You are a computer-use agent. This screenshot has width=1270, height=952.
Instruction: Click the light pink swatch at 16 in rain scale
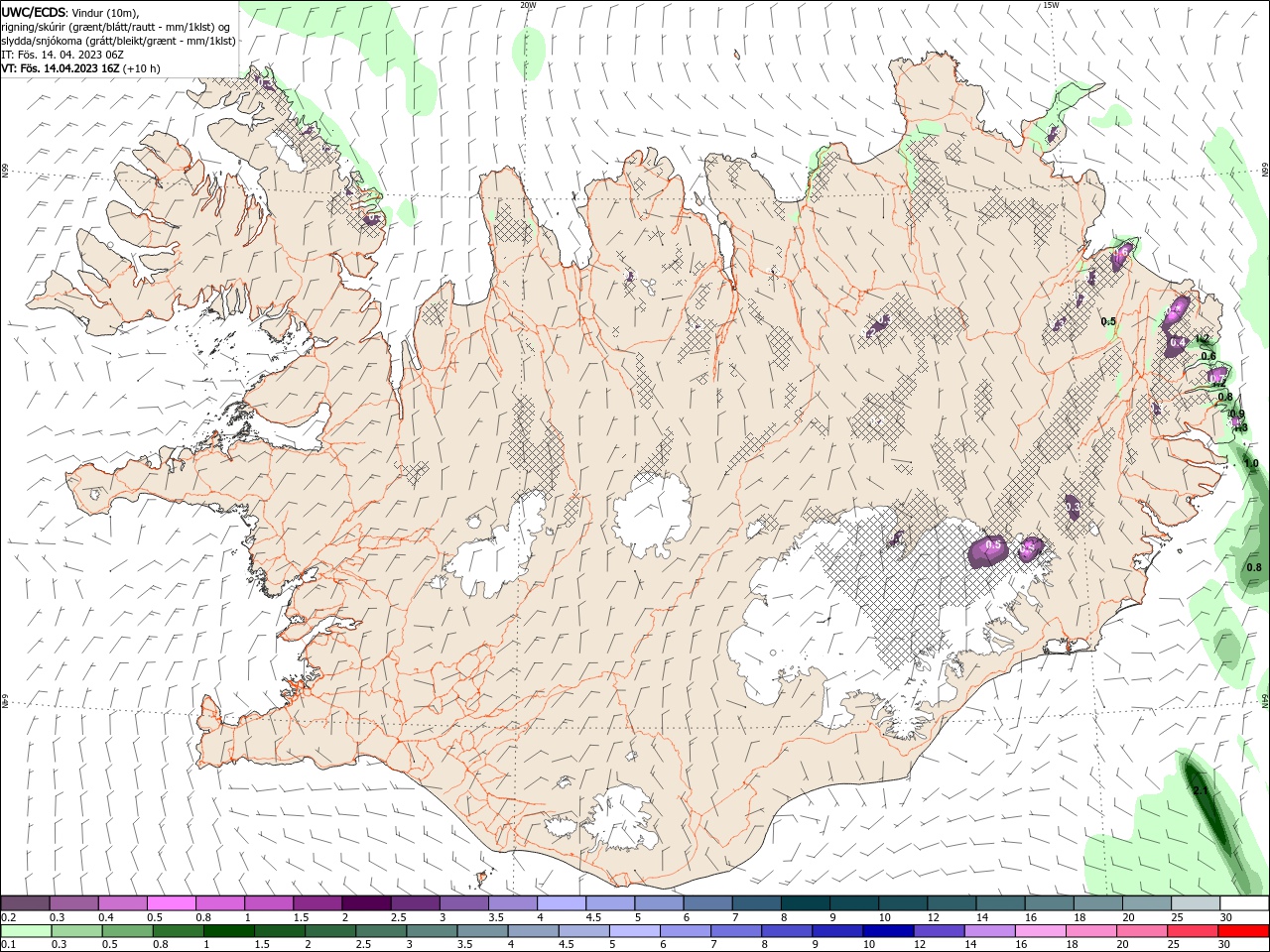[1039, 931]
